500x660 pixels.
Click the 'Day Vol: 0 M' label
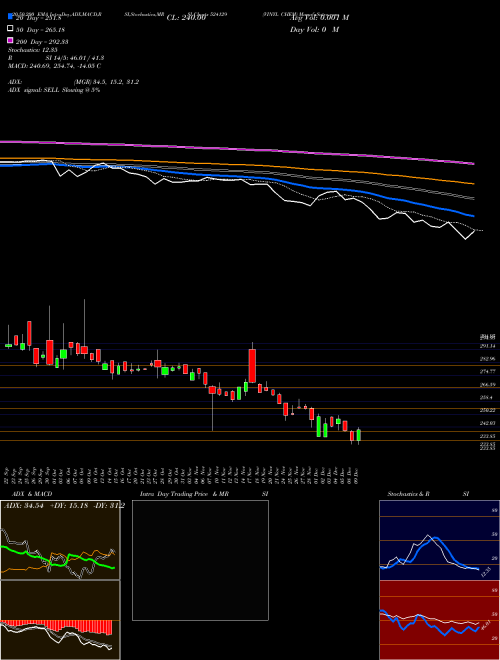pos(314,29)
